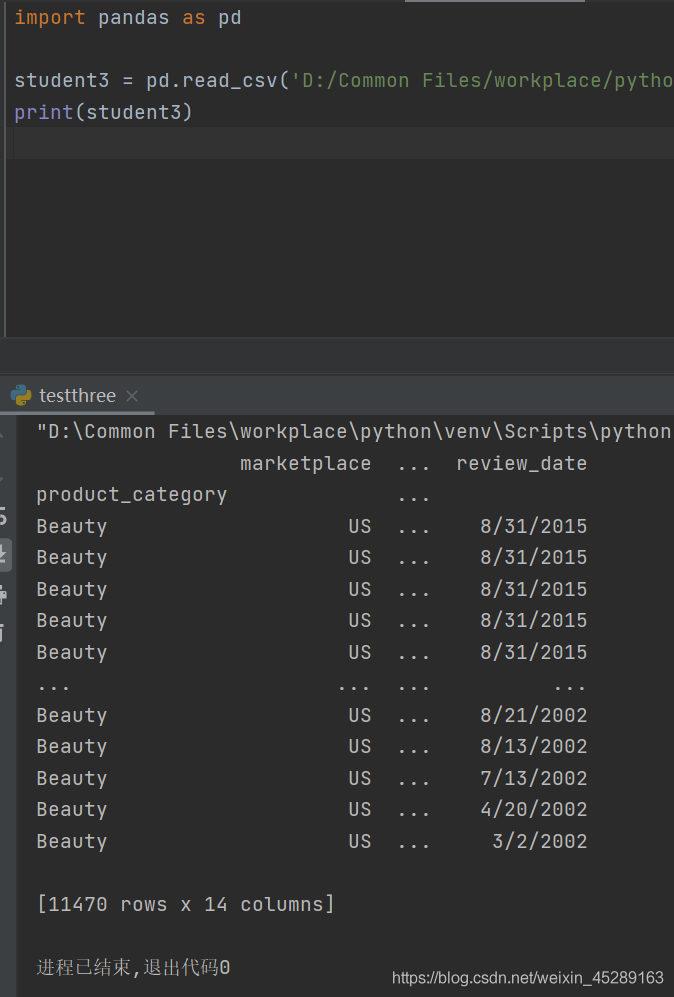The image size is (674, 997).
Task: Switch to the testthree run tab
Action: (77, 396)
